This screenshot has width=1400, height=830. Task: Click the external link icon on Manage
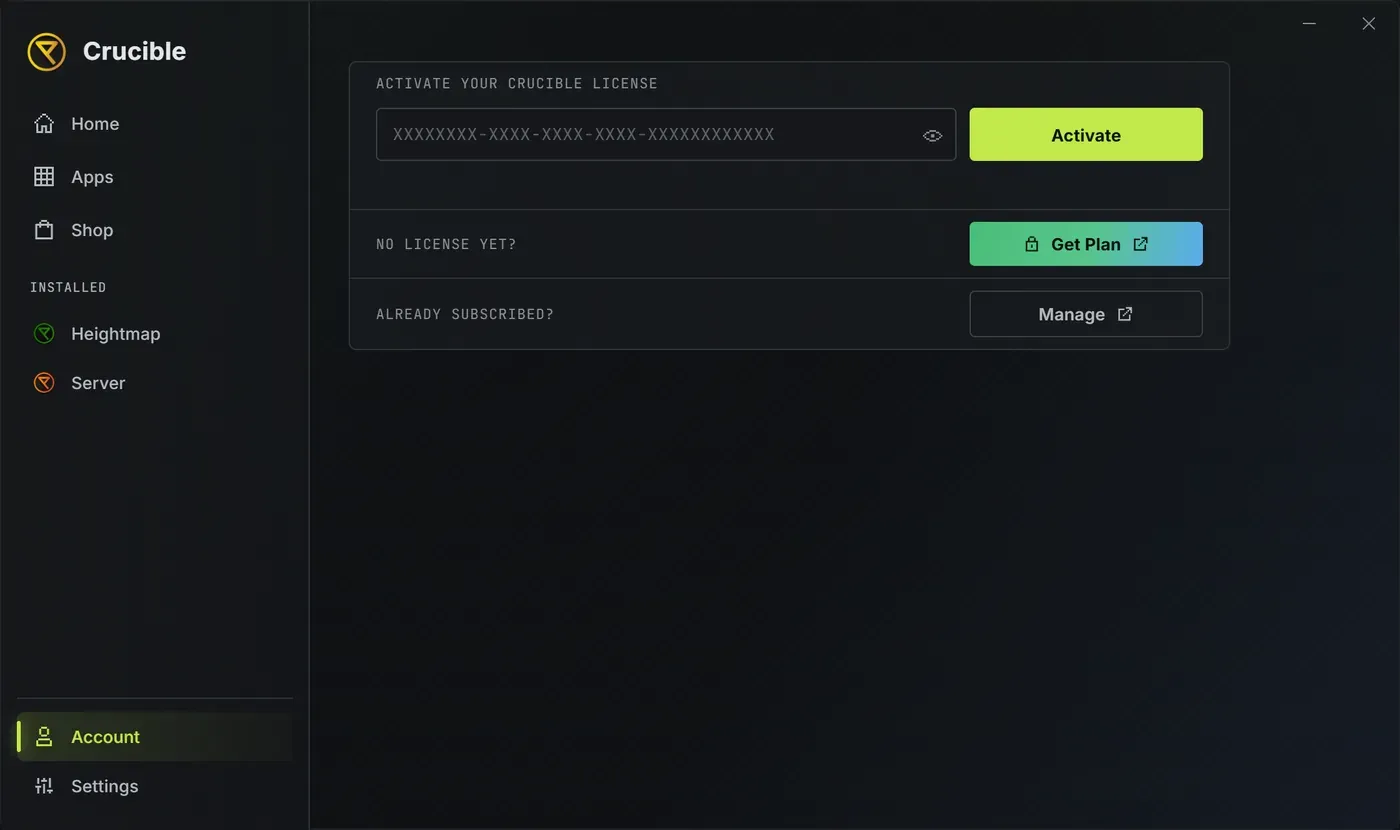(1125, 314)
